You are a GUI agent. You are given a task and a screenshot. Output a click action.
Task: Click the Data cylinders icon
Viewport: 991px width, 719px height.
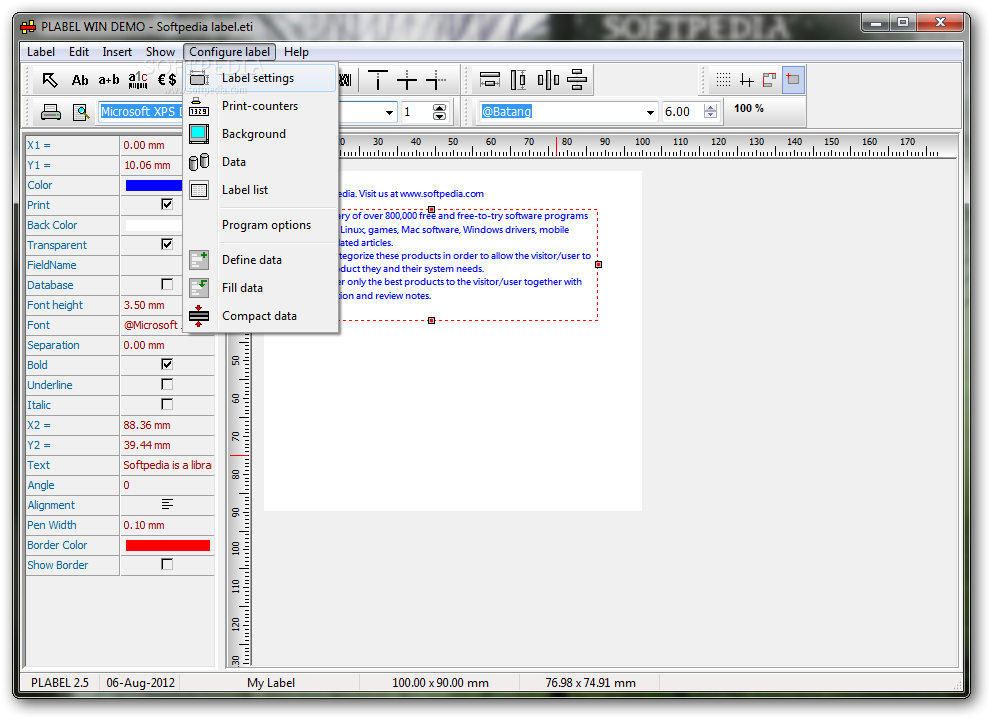199,162
